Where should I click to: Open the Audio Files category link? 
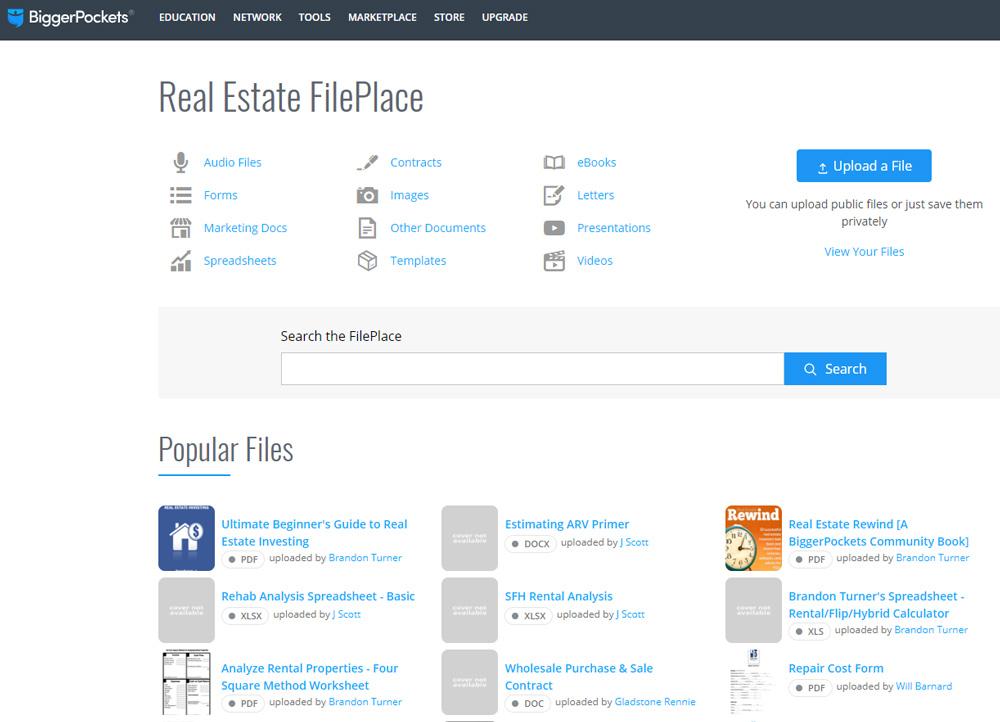pyautogui.click(x=232, y=163)
